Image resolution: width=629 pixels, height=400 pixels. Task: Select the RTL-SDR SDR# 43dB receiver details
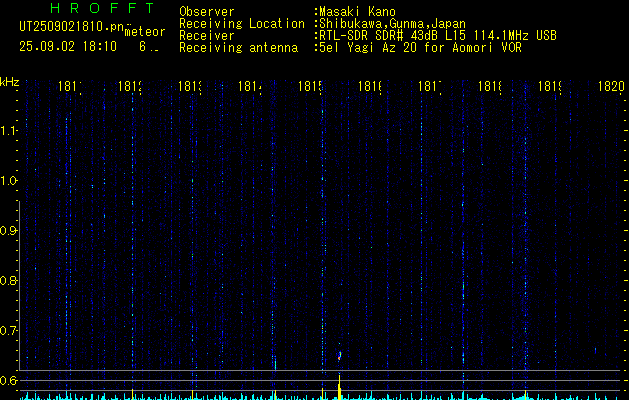[x=438, y=36]
